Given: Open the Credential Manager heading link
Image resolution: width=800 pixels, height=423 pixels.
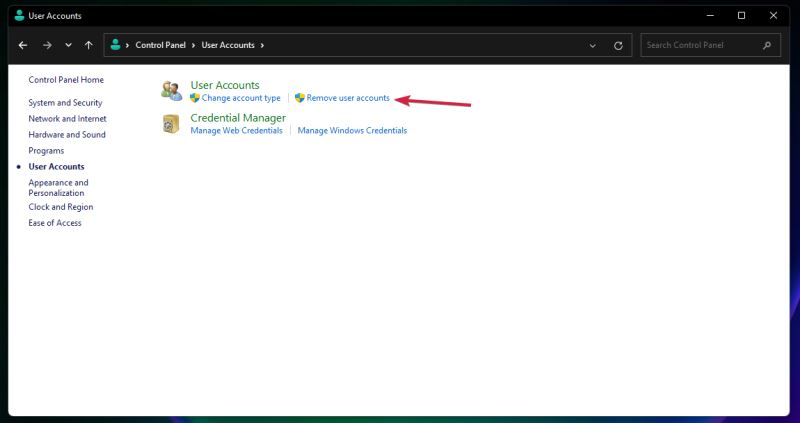Looking at the screenshot, I should click(238, 118).
